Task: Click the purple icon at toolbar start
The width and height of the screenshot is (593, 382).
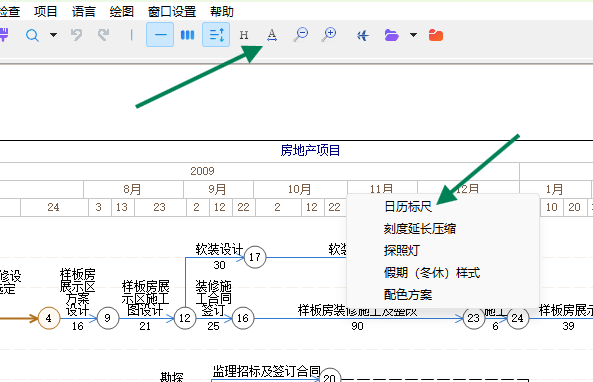Action: (3, 35)
